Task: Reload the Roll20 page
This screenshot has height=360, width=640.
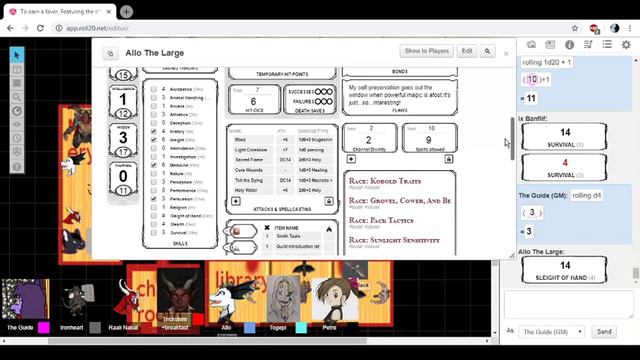Action: tap(40, 28)
